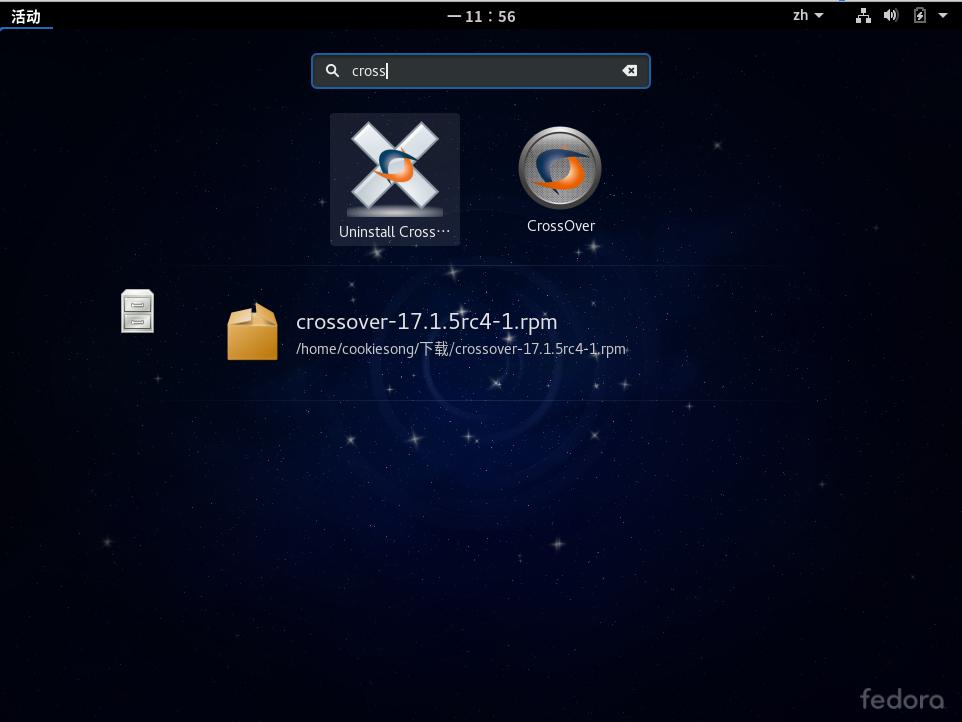Click the fedora logo watermark
Viewport: 962px width, 722px height.
pos(901,698)
